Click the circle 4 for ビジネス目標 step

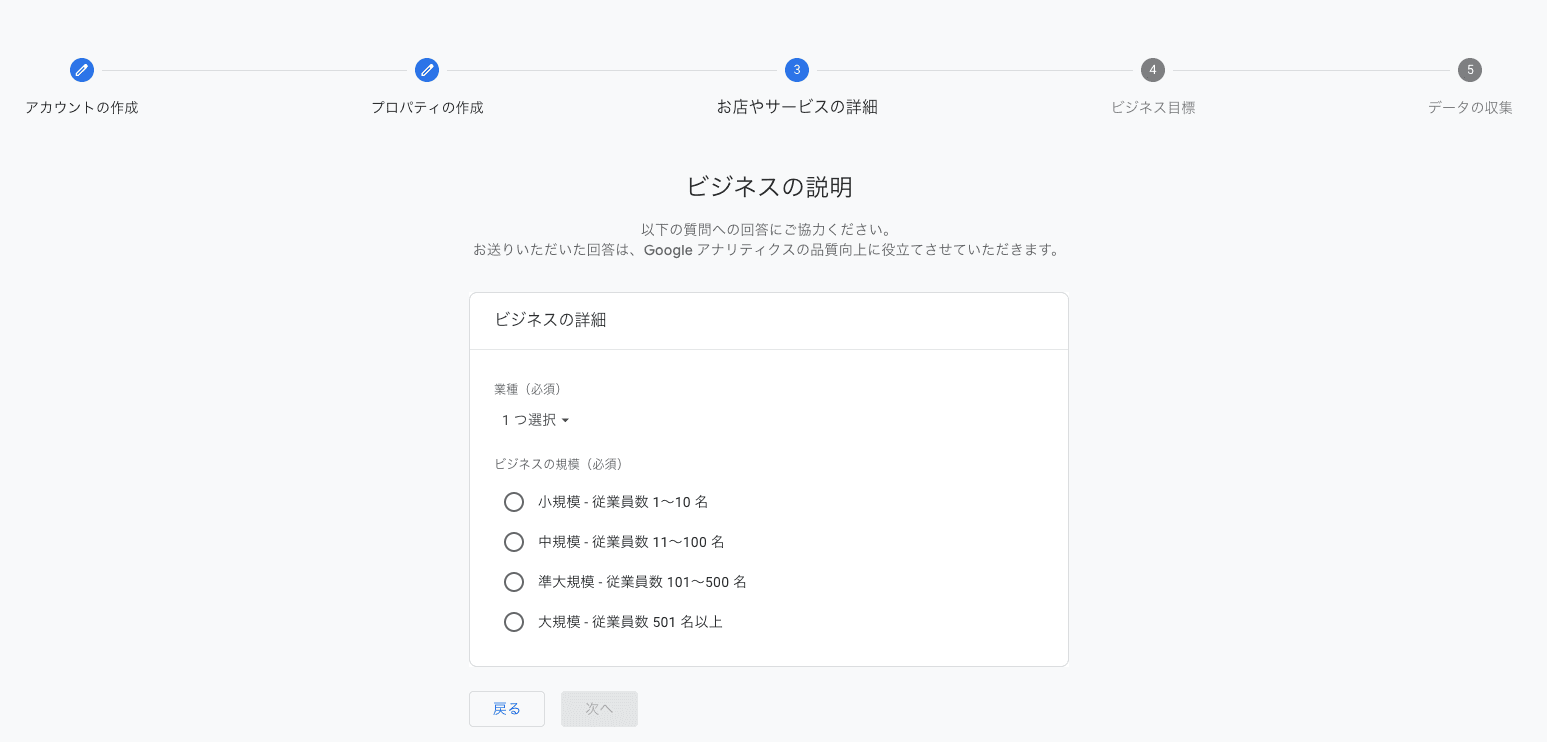(1153, 70)
